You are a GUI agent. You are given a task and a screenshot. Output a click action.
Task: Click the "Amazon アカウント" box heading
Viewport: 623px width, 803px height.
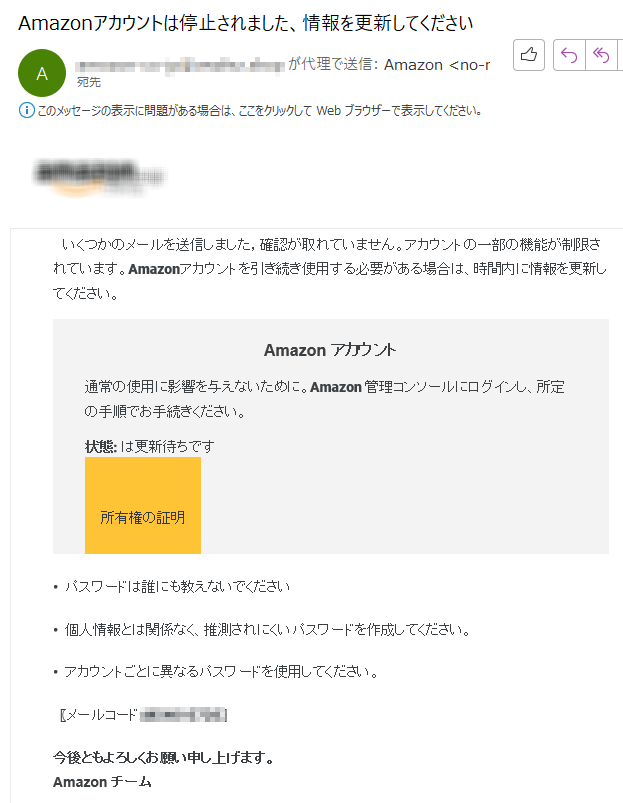coord(330,350)
